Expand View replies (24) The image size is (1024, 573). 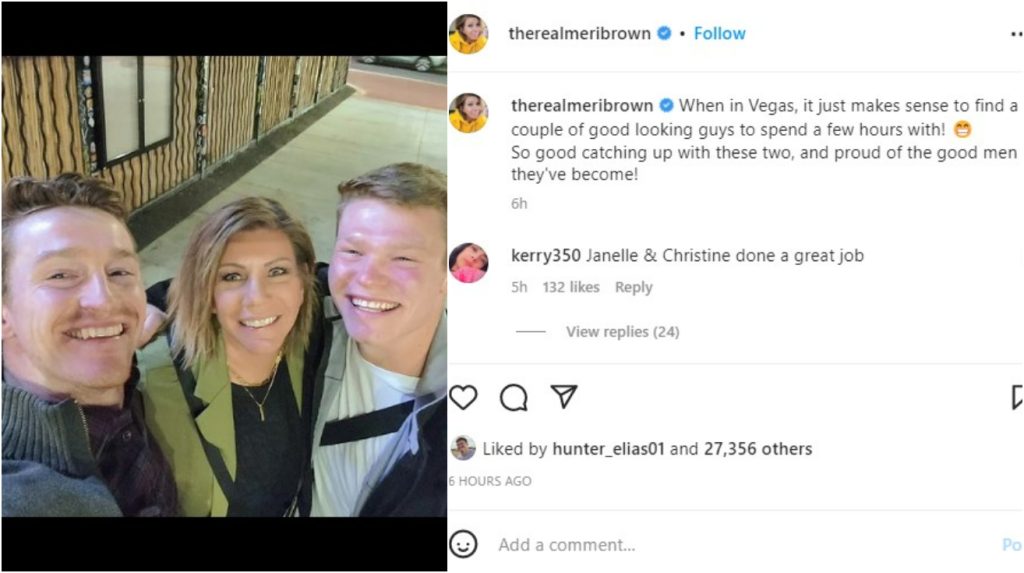pyautogui.click(x=622, y=332)
